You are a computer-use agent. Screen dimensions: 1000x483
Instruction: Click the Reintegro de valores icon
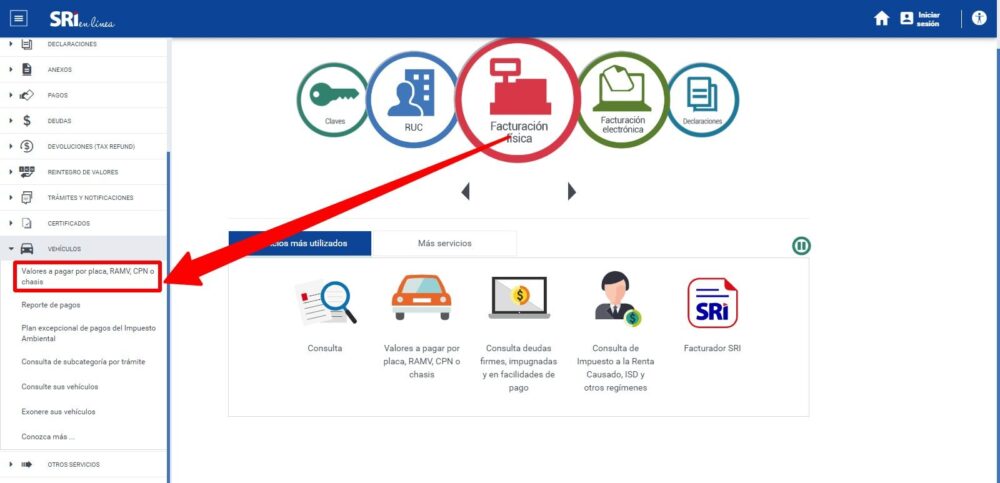point(27,172)
